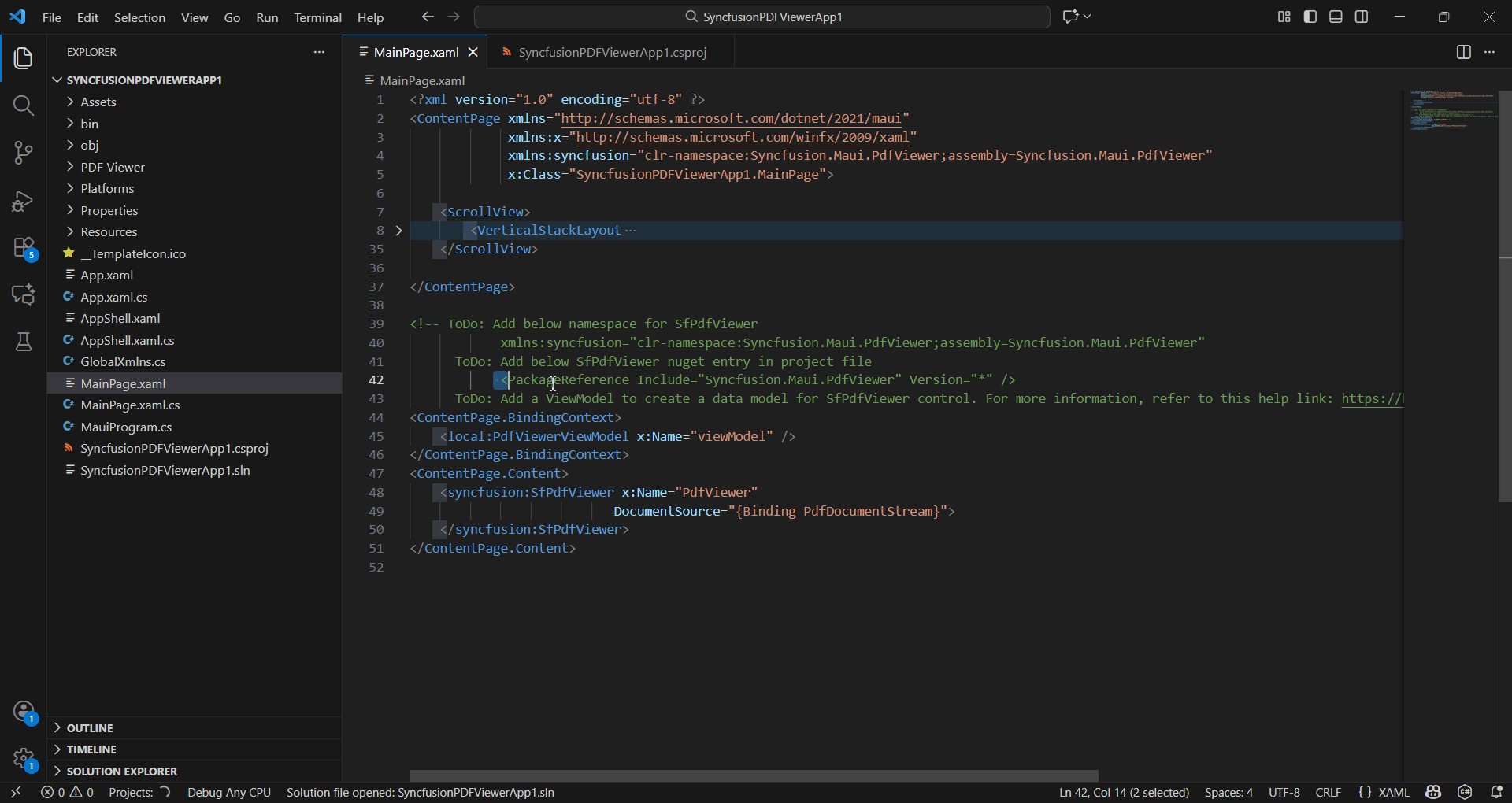Toggle Primary Side Bar visibility

tap(1310, 17)
